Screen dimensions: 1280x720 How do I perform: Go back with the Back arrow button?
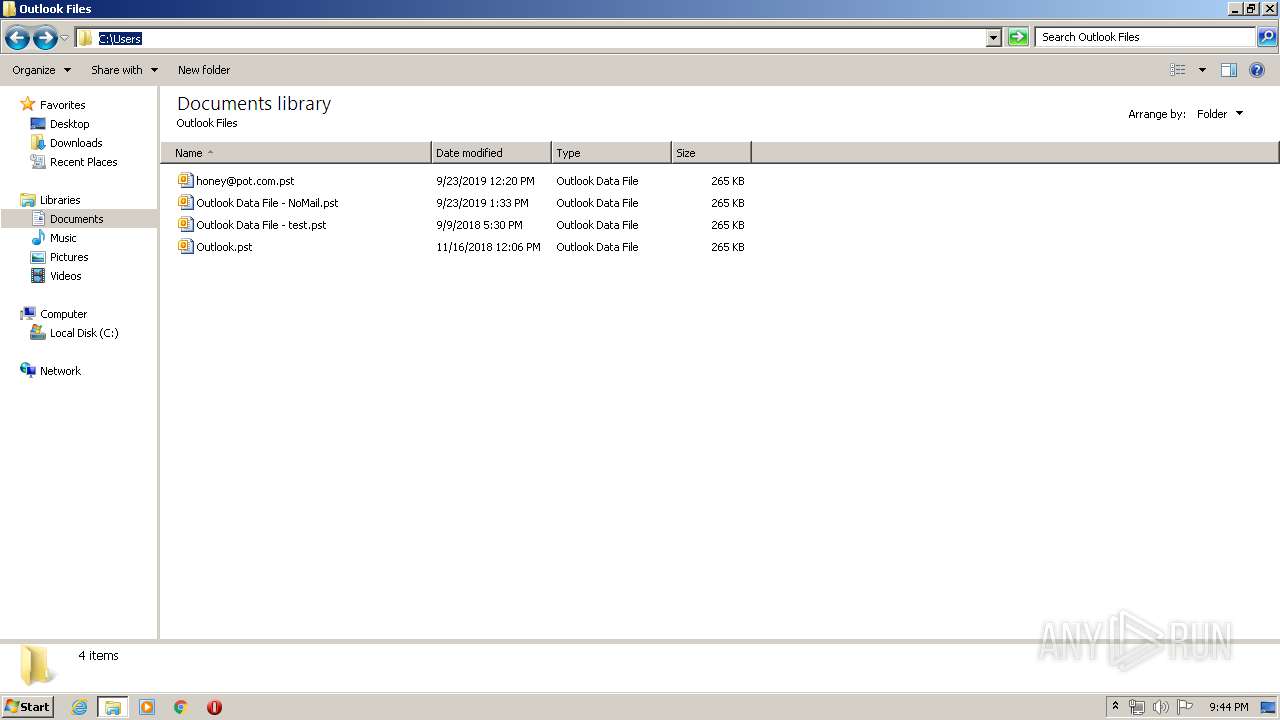coord(17,38)
